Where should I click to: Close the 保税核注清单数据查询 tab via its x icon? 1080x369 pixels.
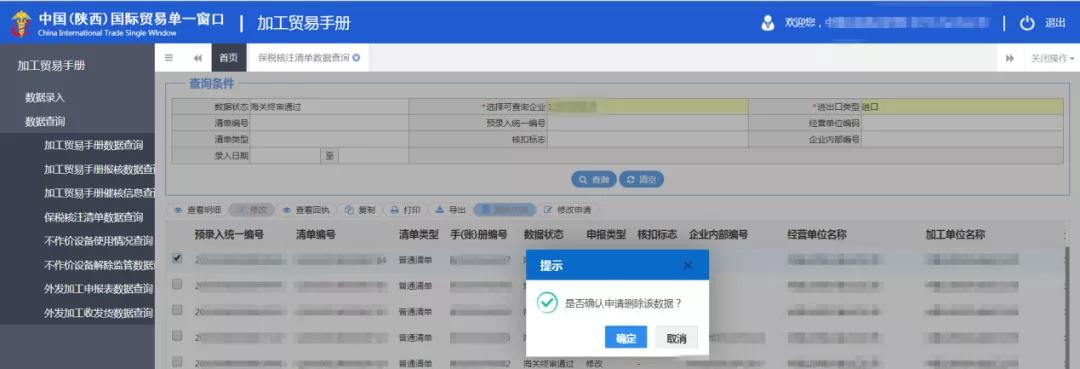[x=356, y=58]
